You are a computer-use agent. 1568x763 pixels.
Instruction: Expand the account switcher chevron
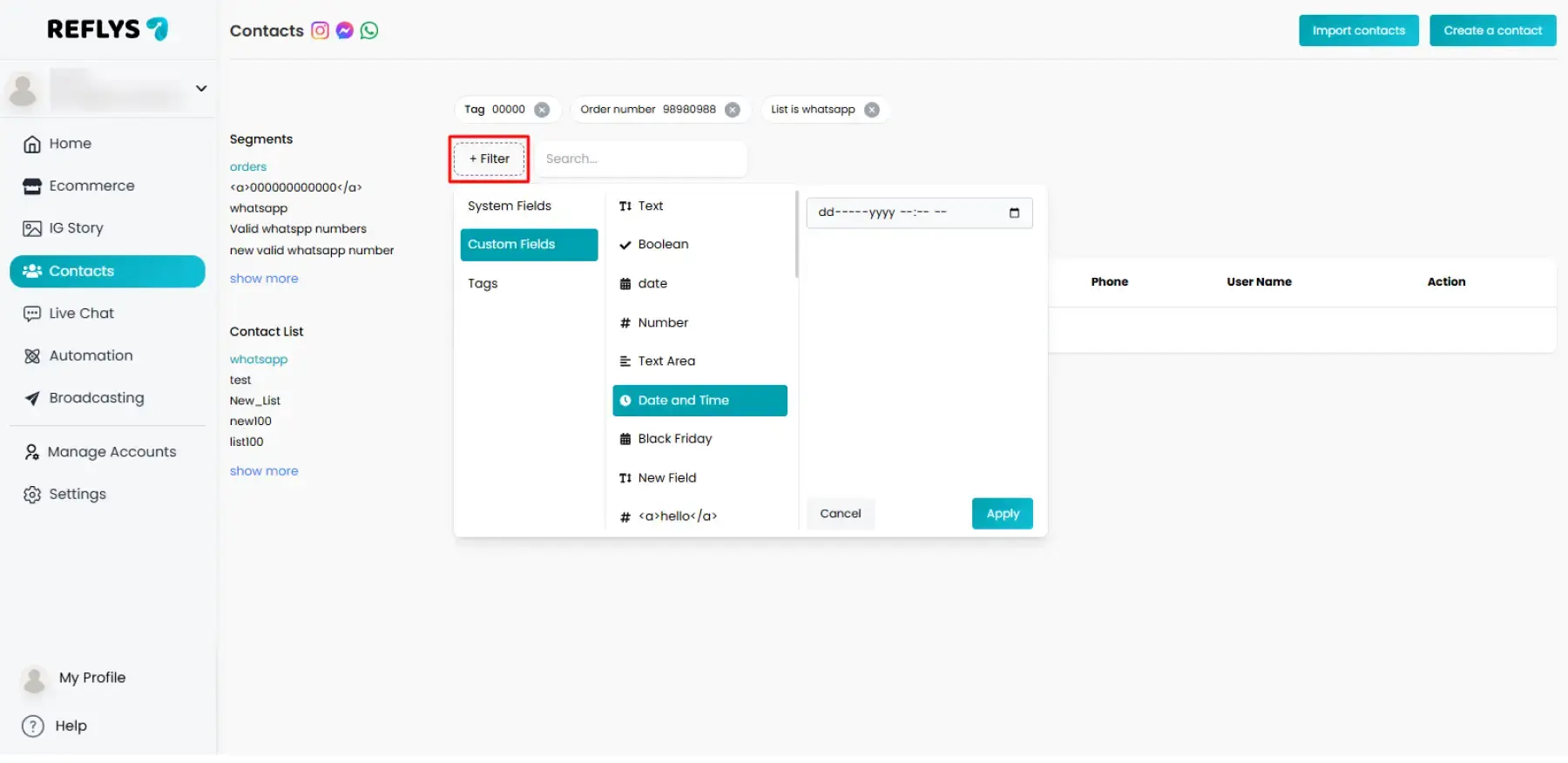pos(201,89)
